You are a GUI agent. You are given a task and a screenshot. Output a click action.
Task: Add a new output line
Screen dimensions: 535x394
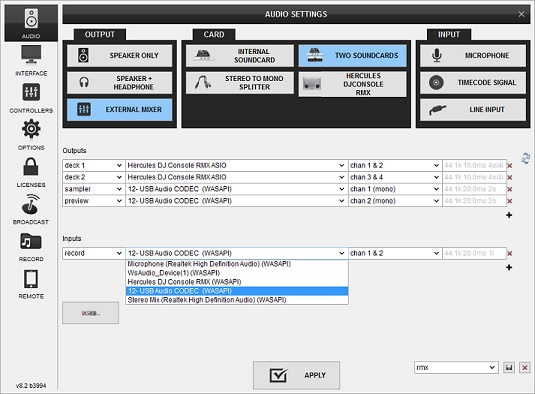click(x=509, y=215)
